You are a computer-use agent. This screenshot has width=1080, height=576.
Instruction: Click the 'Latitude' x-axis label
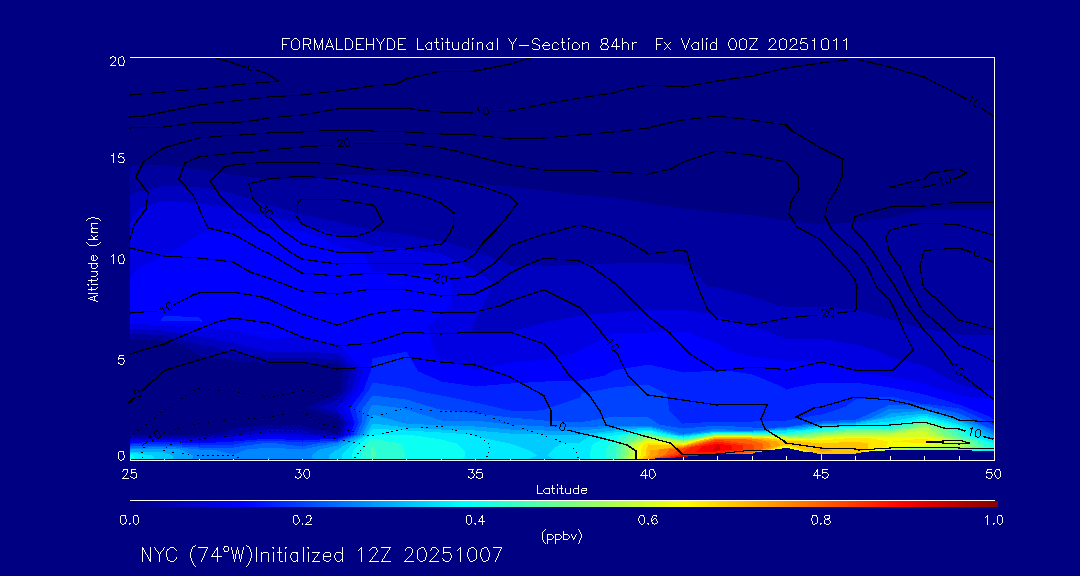tap(561, 489)
